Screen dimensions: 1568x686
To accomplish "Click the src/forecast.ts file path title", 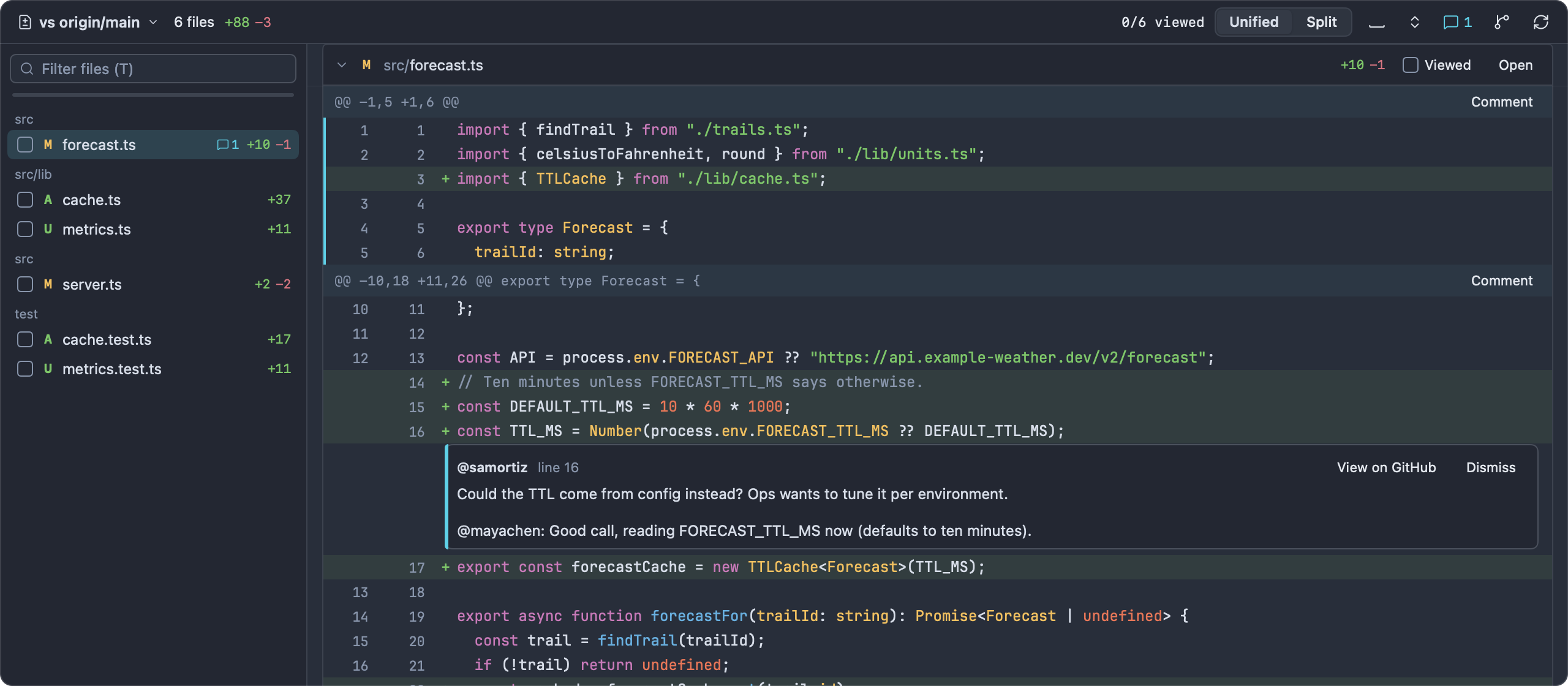I will tap(433, 65).
